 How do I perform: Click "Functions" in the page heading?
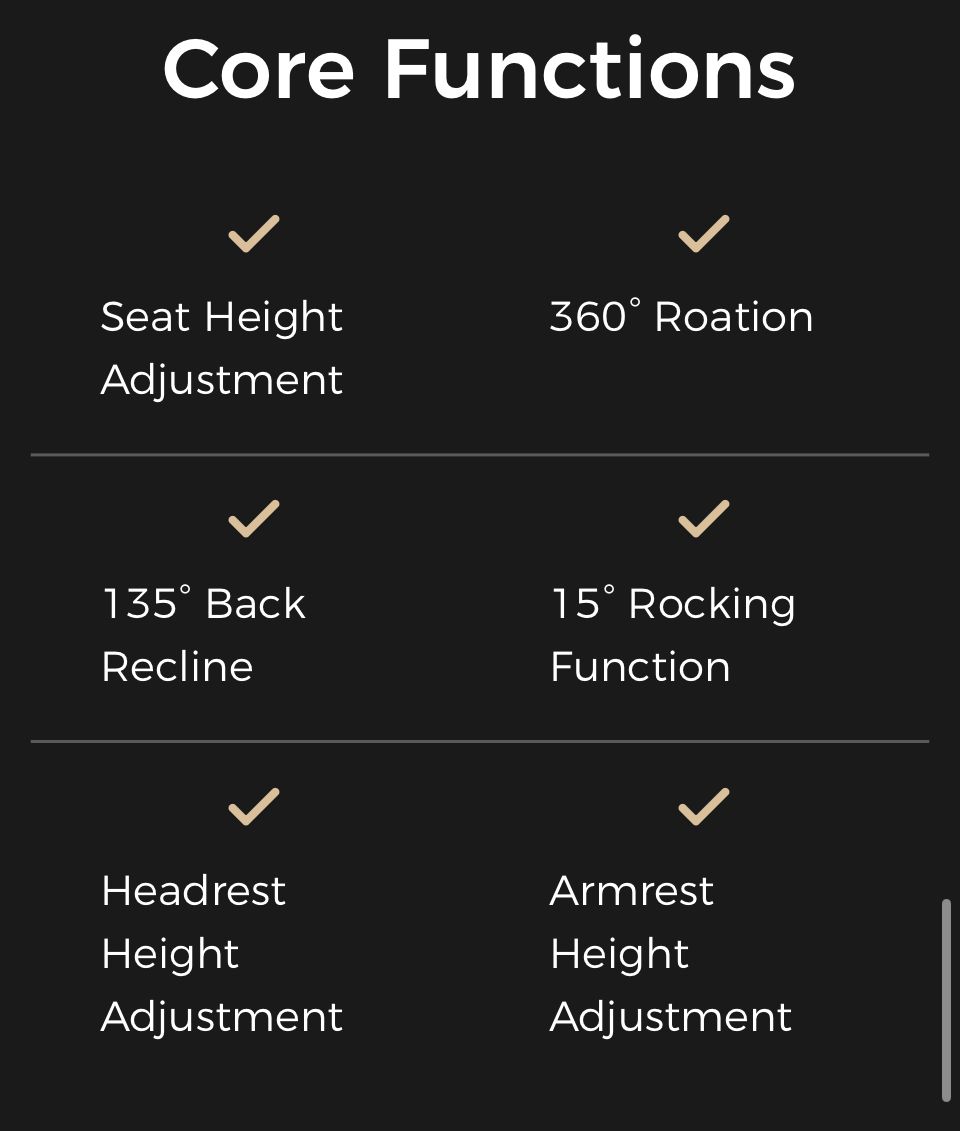coord(589,70)
